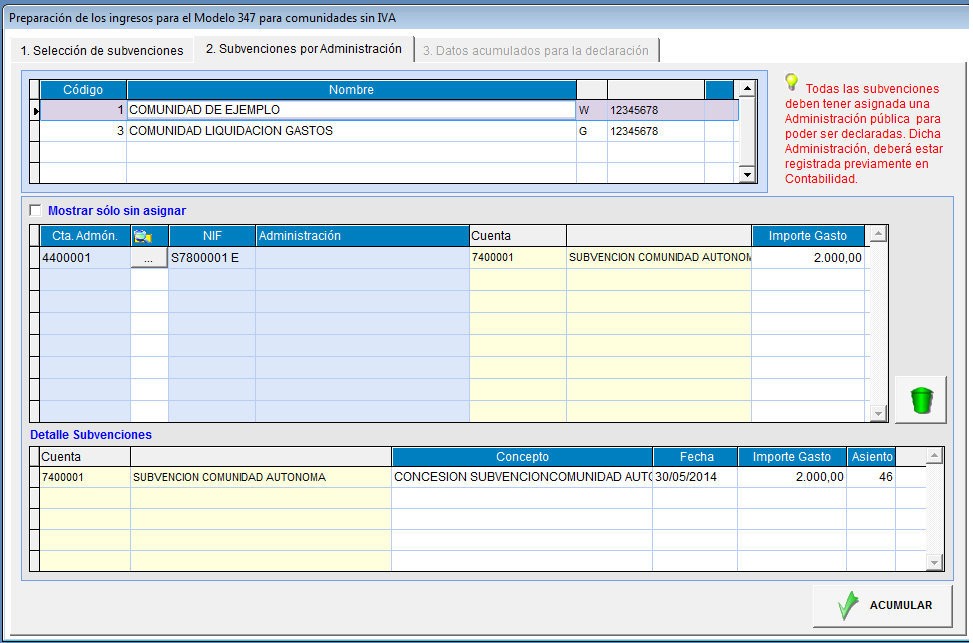This screenshot has width=973, height=643.
Task: Open the ellipsis lookup button for 4400001
Action: 149,258
